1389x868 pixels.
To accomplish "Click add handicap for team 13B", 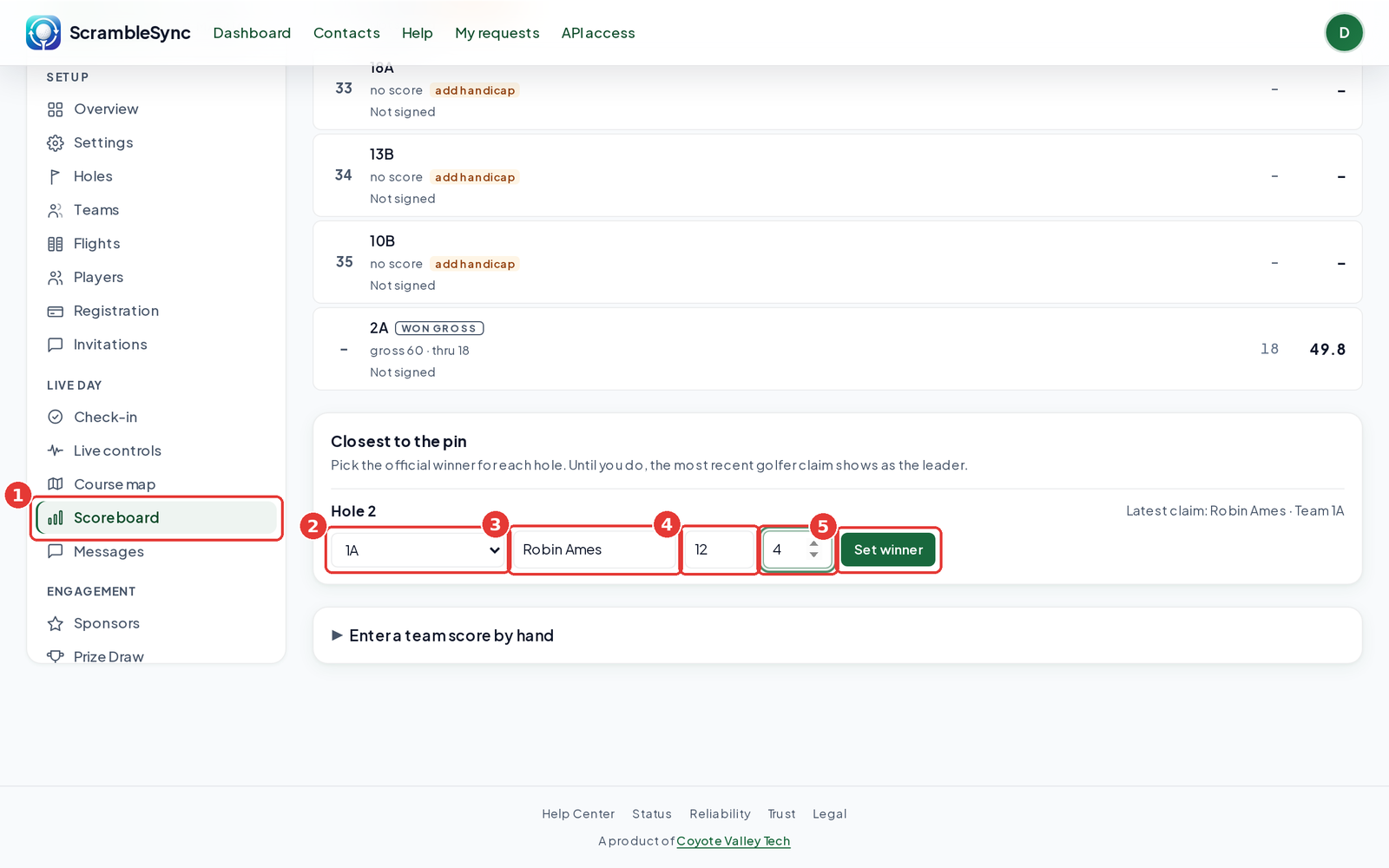I will 475,177.
